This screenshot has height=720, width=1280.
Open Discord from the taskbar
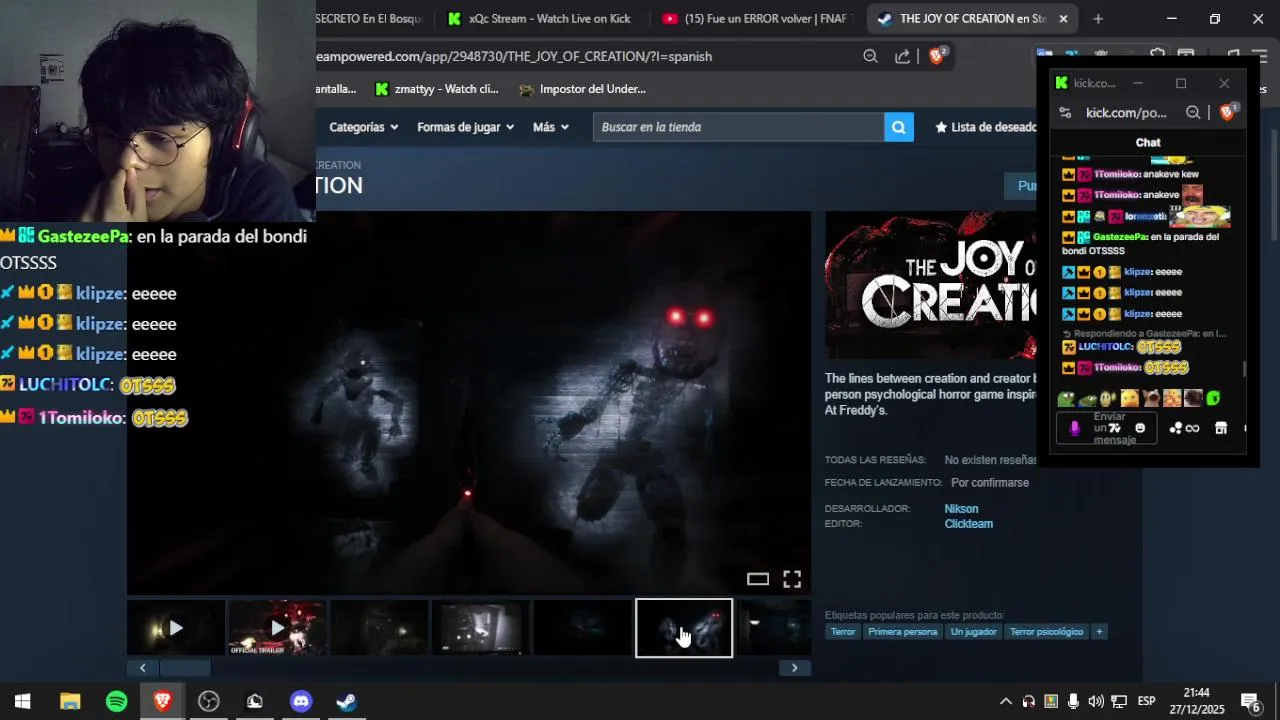coord(300,701)
